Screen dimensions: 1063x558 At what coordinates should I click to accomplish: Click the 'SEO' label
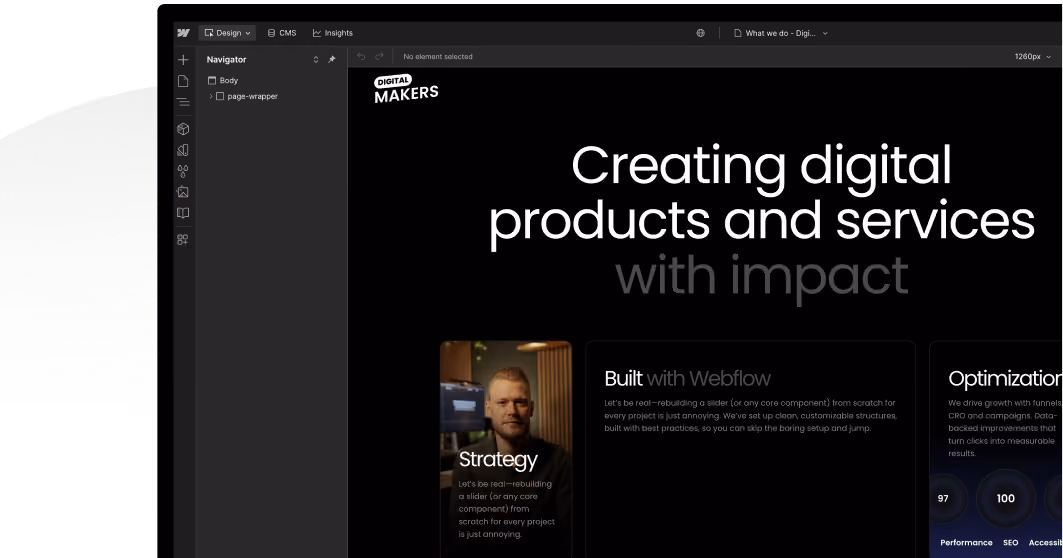click(1010, 542)
